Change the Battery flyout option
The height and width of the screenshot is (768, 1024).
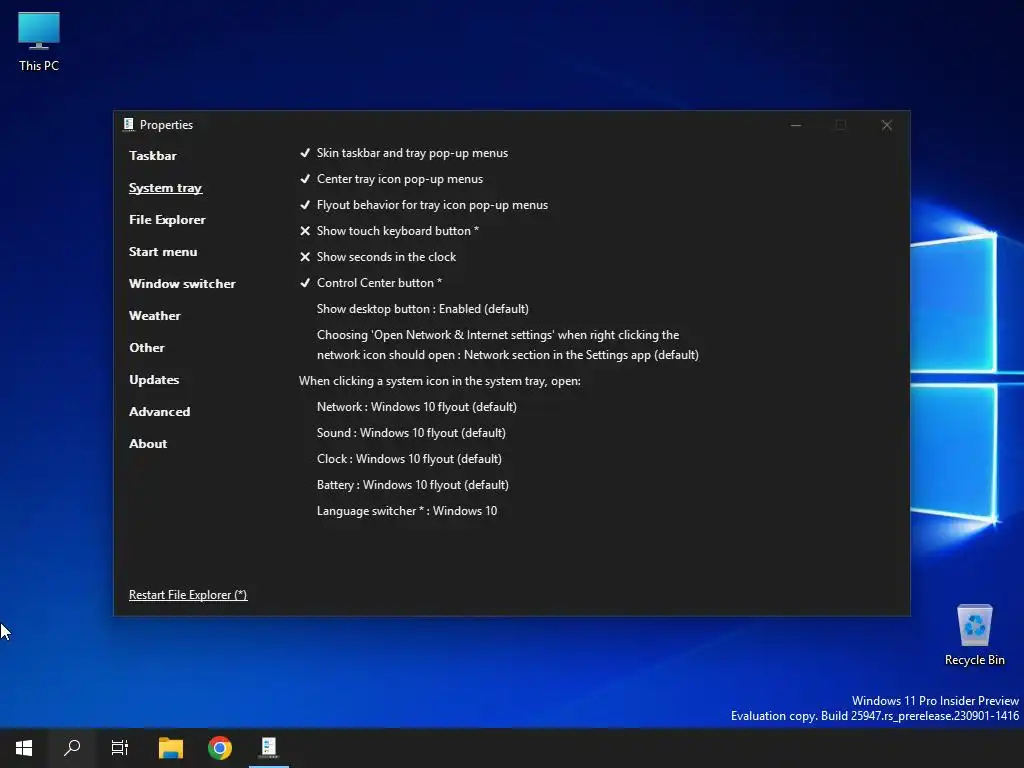pos(413,485)
